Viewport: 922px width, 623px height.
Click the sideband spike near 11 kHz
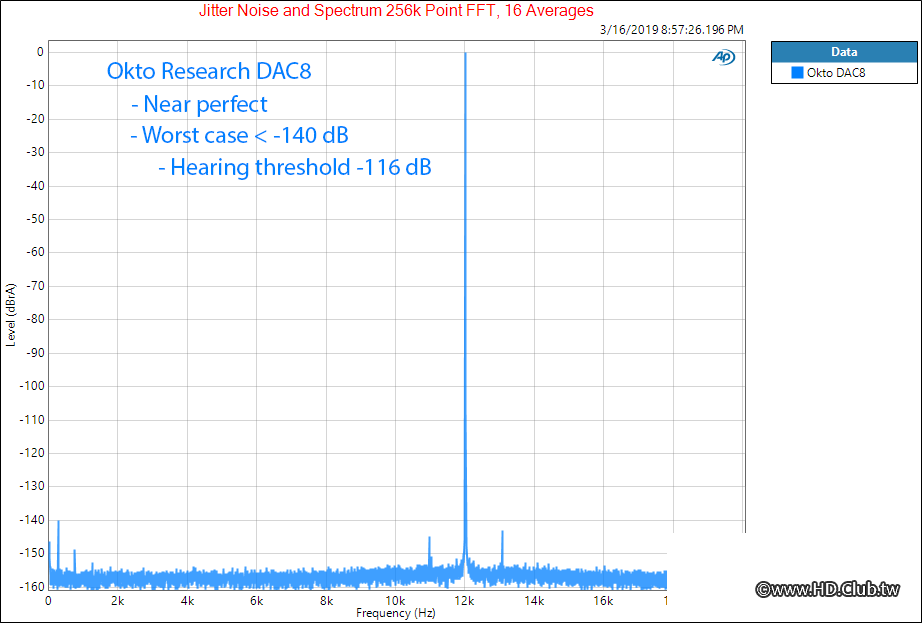coord(430,552)
